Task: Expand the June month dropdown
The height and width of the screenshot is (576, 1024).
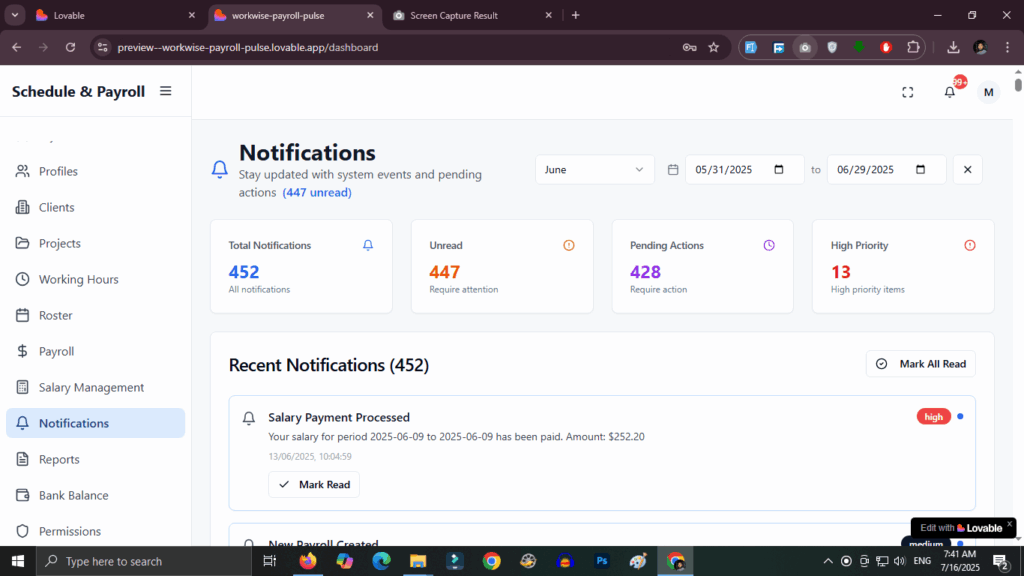Action: (594, 170)
